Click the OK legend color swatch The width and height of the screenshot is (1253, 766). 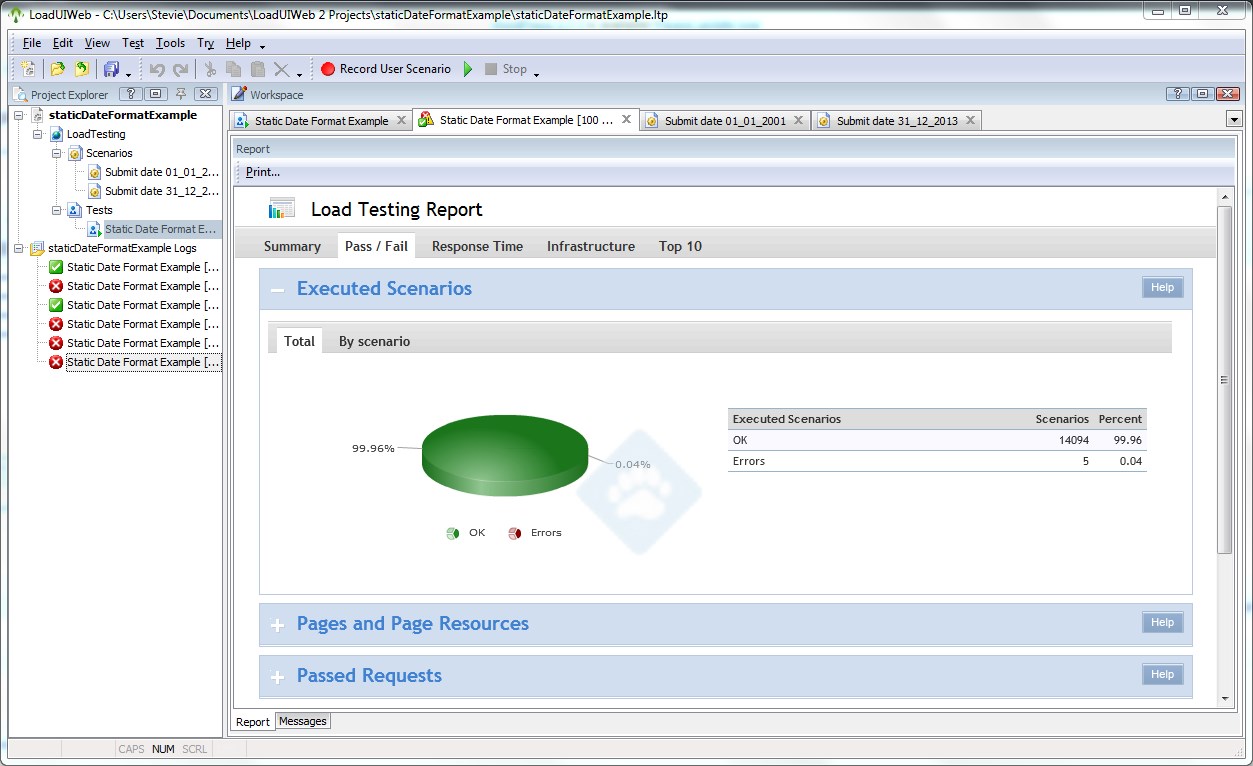(453, 533)
